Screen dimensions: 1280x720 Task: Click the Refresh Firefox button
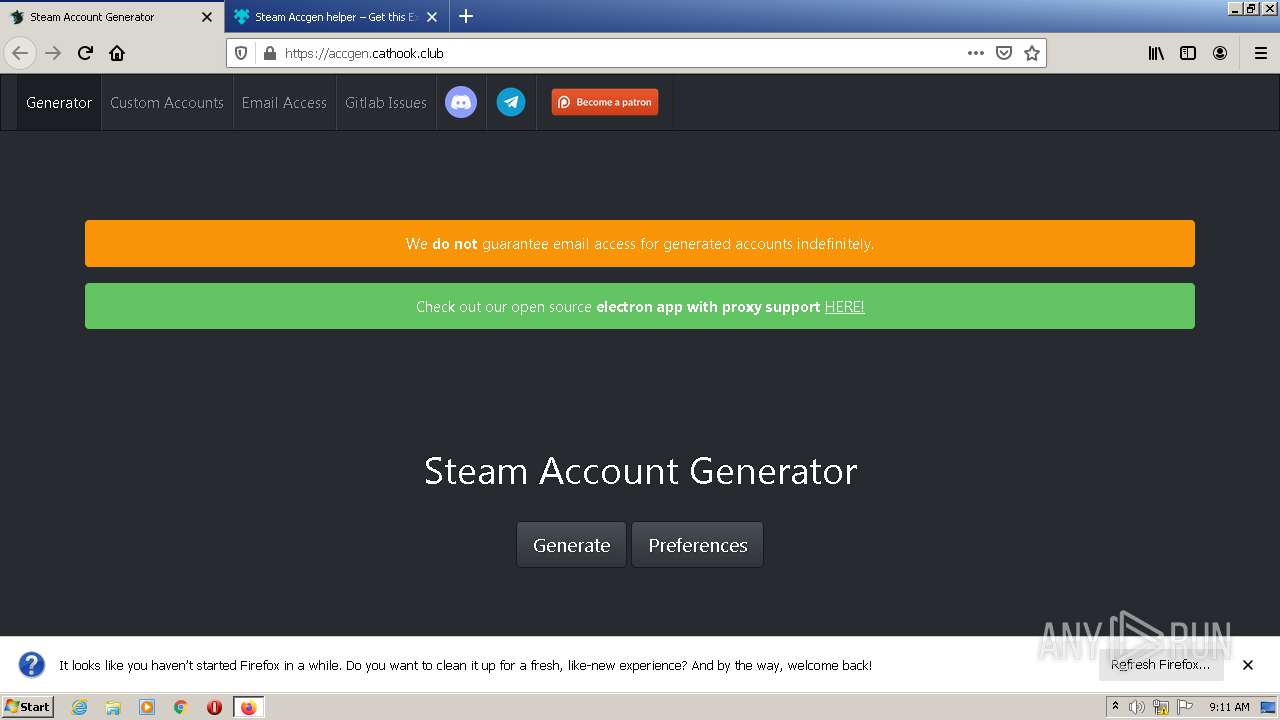coord(1161,665)
